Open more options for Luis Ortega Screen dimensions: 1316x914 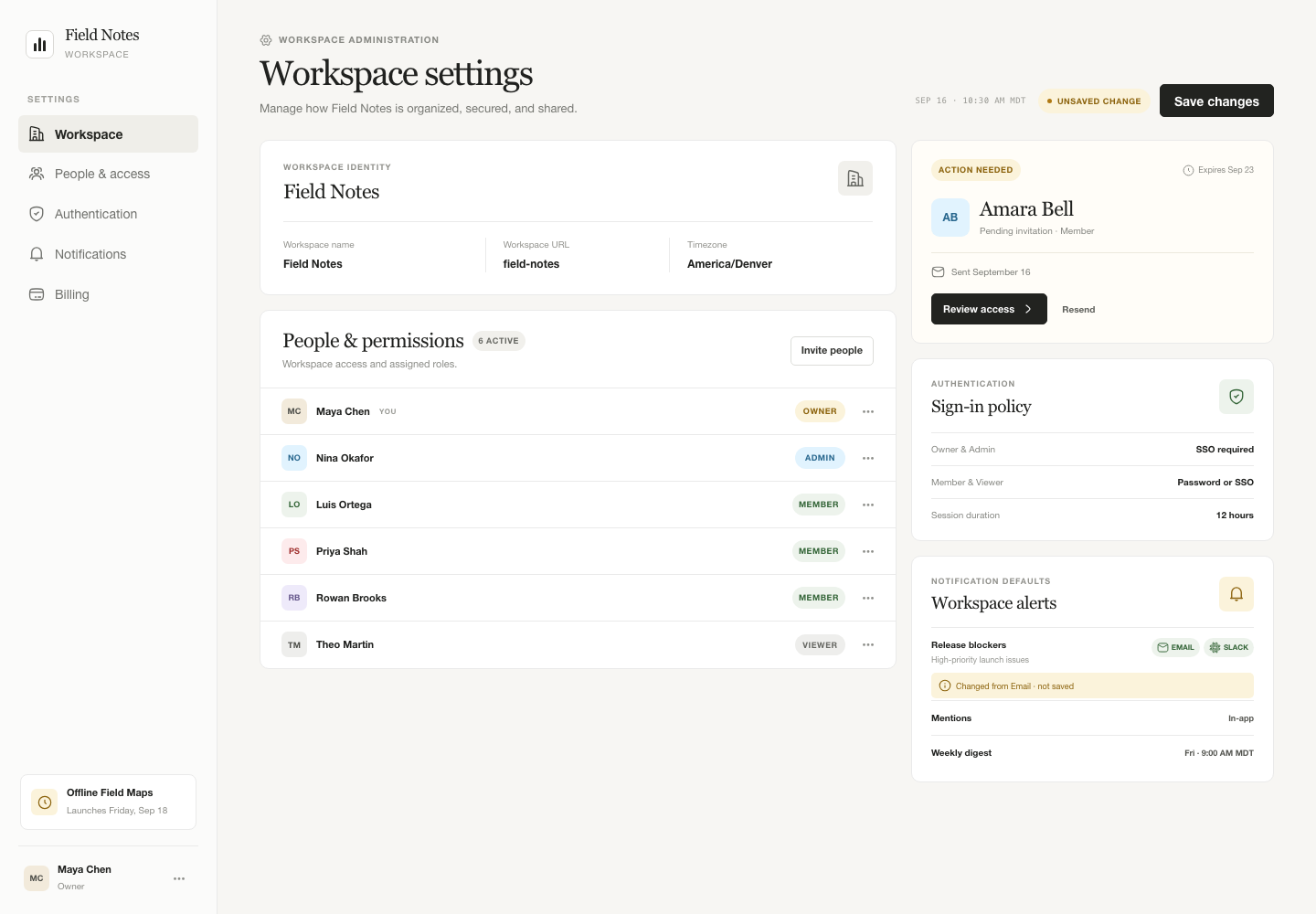(x=868, y=505)
